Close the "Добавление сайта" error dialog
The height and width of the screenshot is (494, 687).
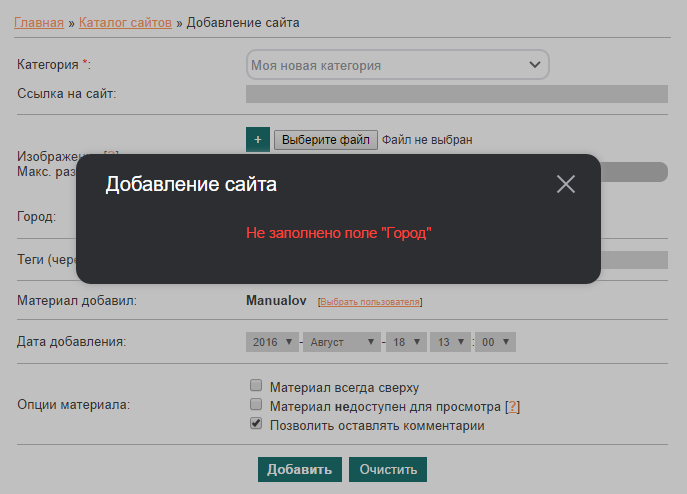566,184
